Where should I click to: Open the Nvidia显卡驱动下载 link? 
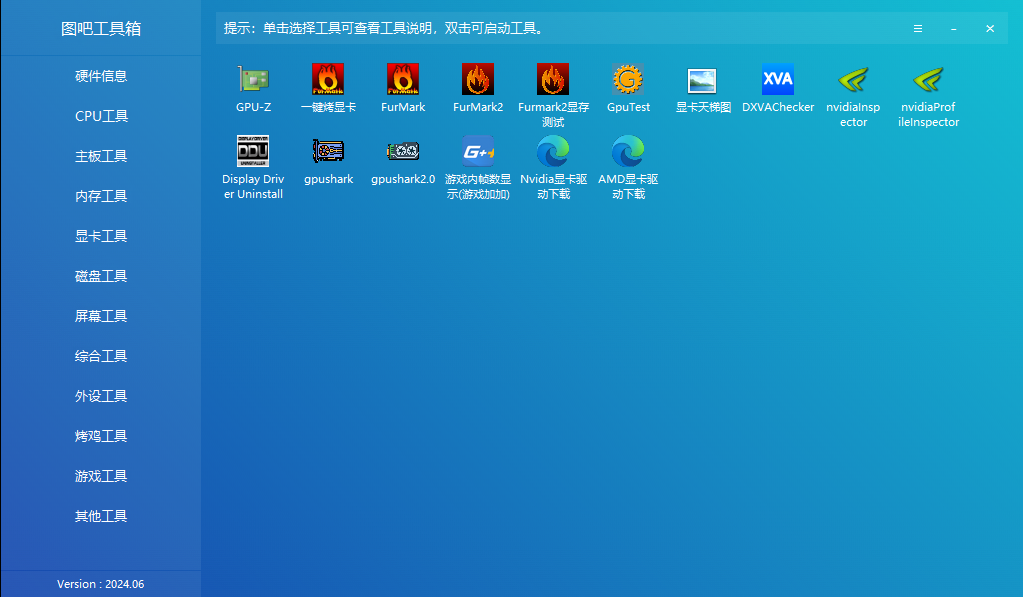pos(553,151)
